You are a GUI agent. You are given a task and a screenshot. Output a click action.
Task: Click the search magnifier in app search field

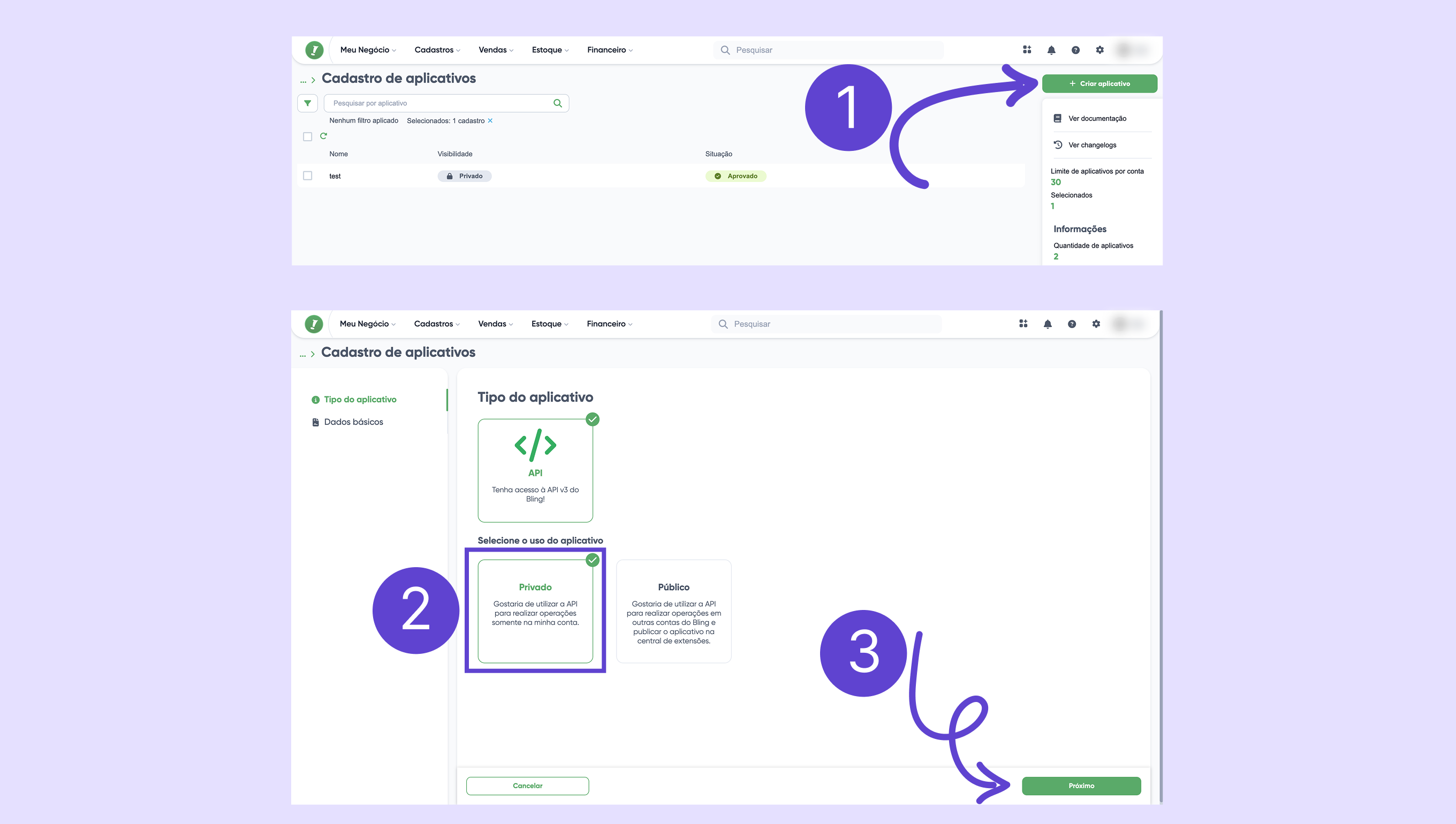(x=557, y=103)
